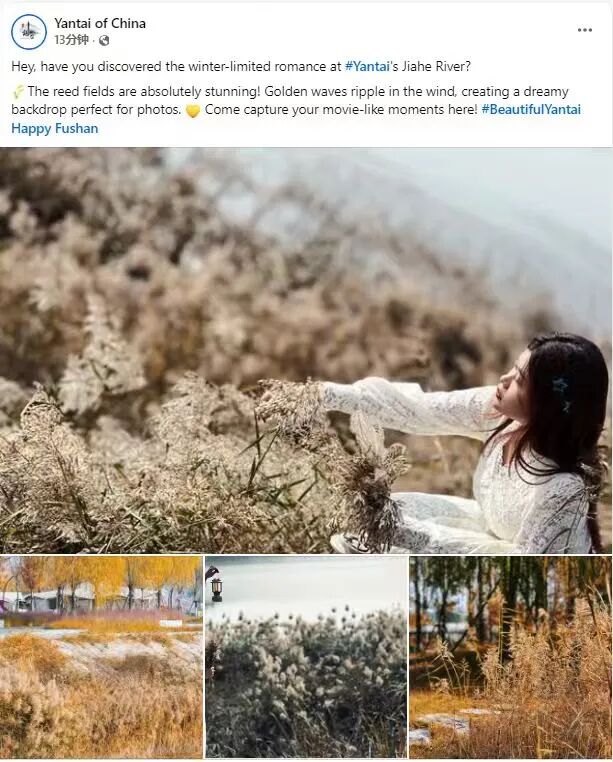
Task: Click the globe public audience icon
Action: [x=104, y=41]
